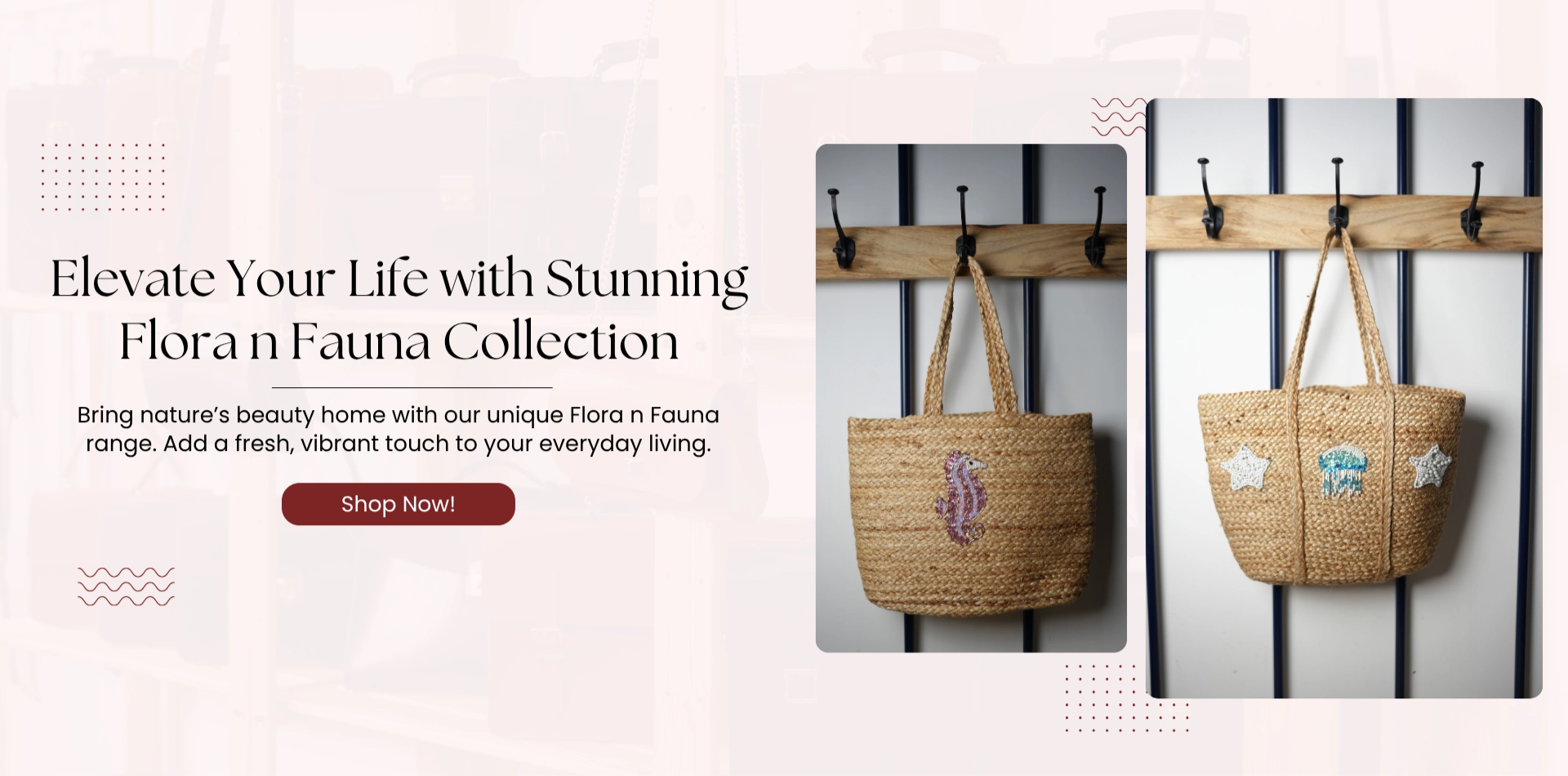Click dotted pattern under the bag photos
The height and width of the screenshot is (776, 1568).
[x=1126, y=698]
